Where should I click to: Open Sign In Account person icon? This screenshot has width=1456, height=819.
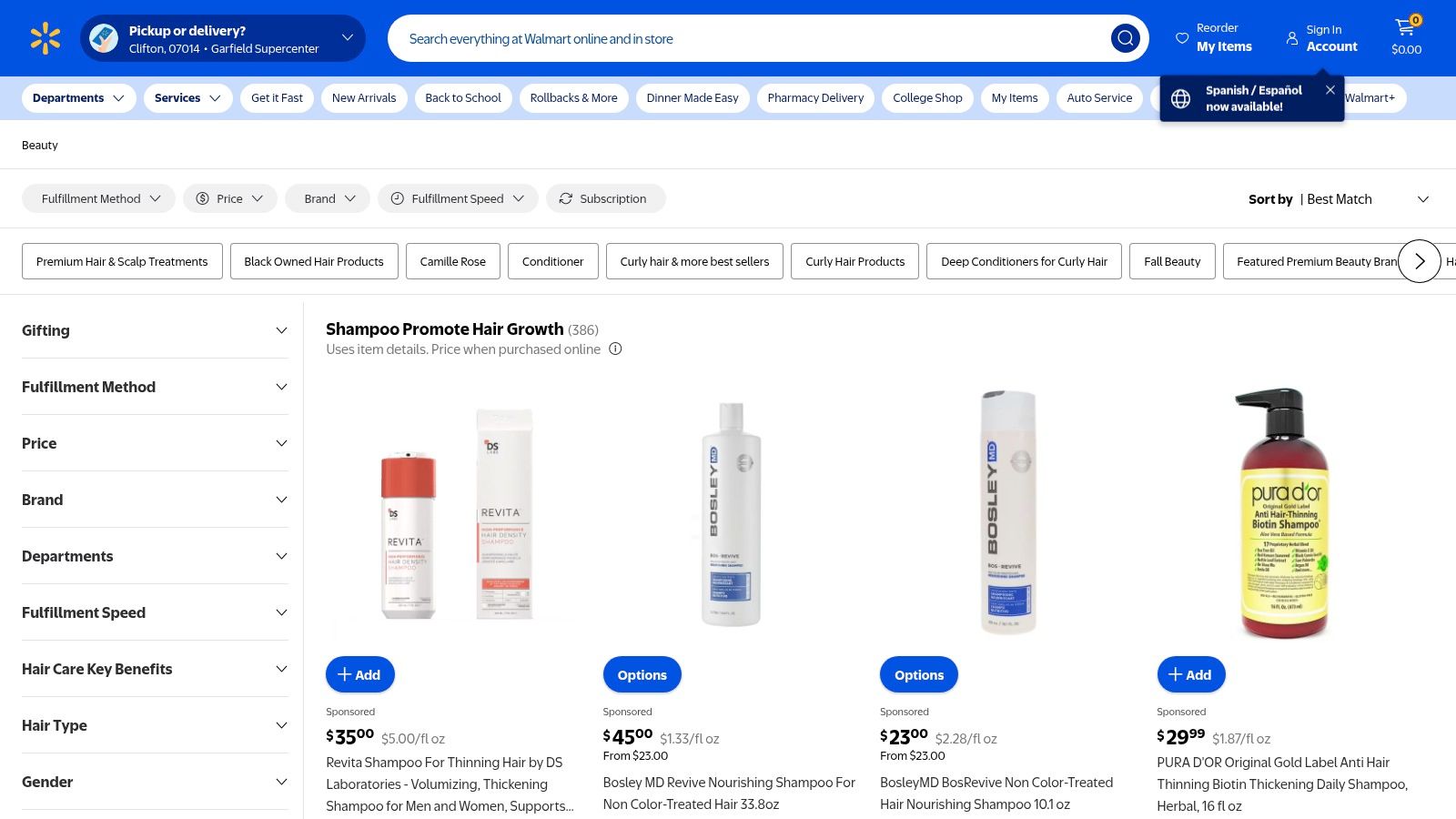coord(1292,38)
